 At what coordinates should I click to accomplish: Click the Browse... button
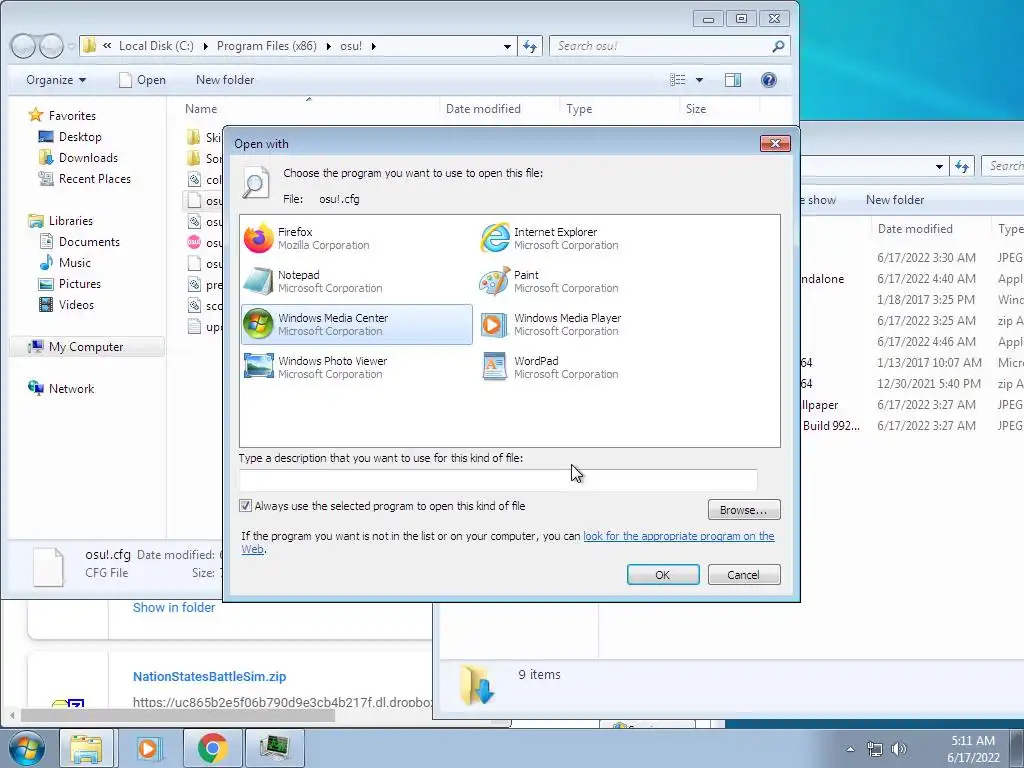[744, 509]
